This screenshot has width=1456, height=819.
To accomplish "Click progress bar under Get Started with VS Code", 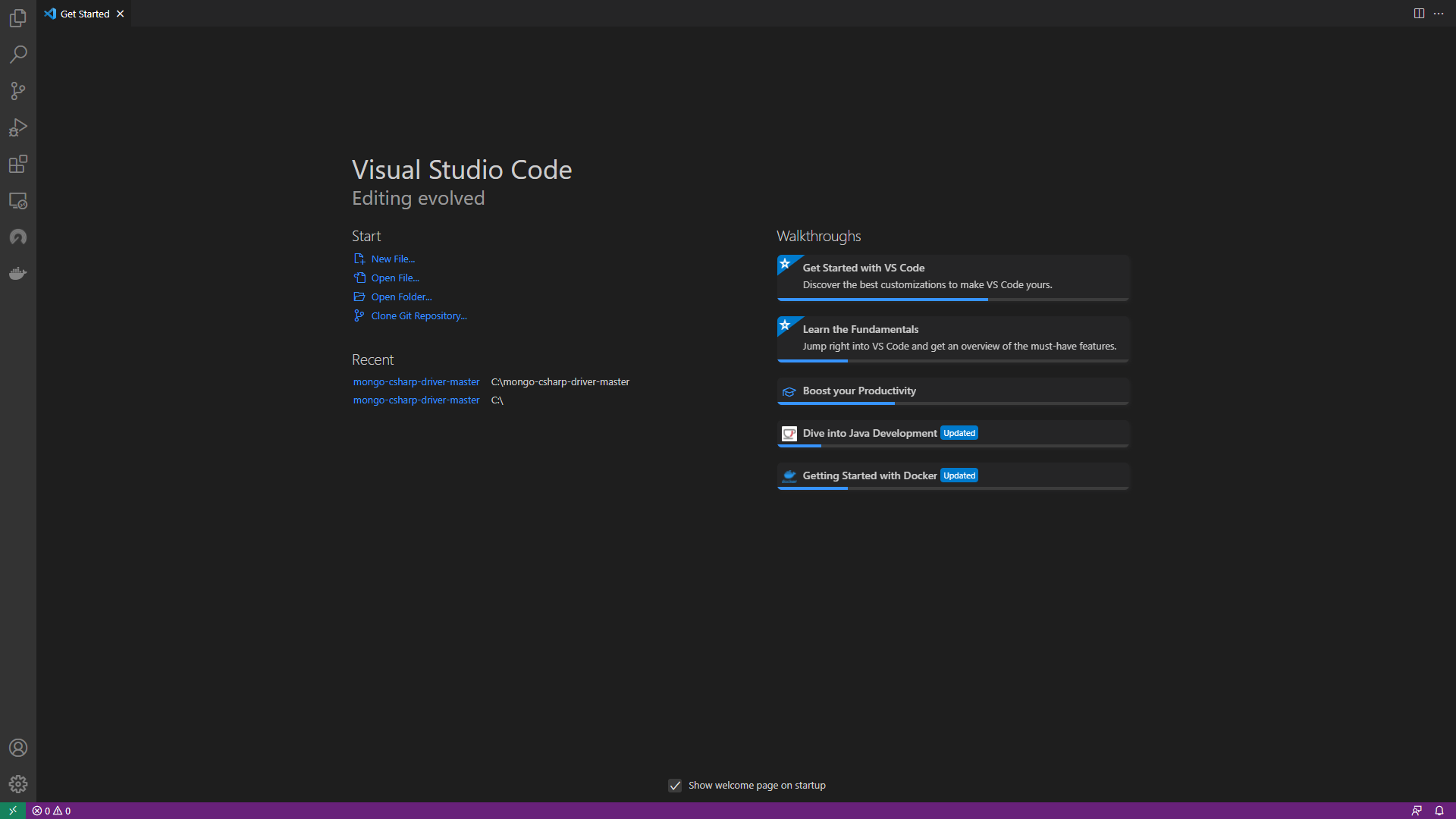I will click(953, 300).
